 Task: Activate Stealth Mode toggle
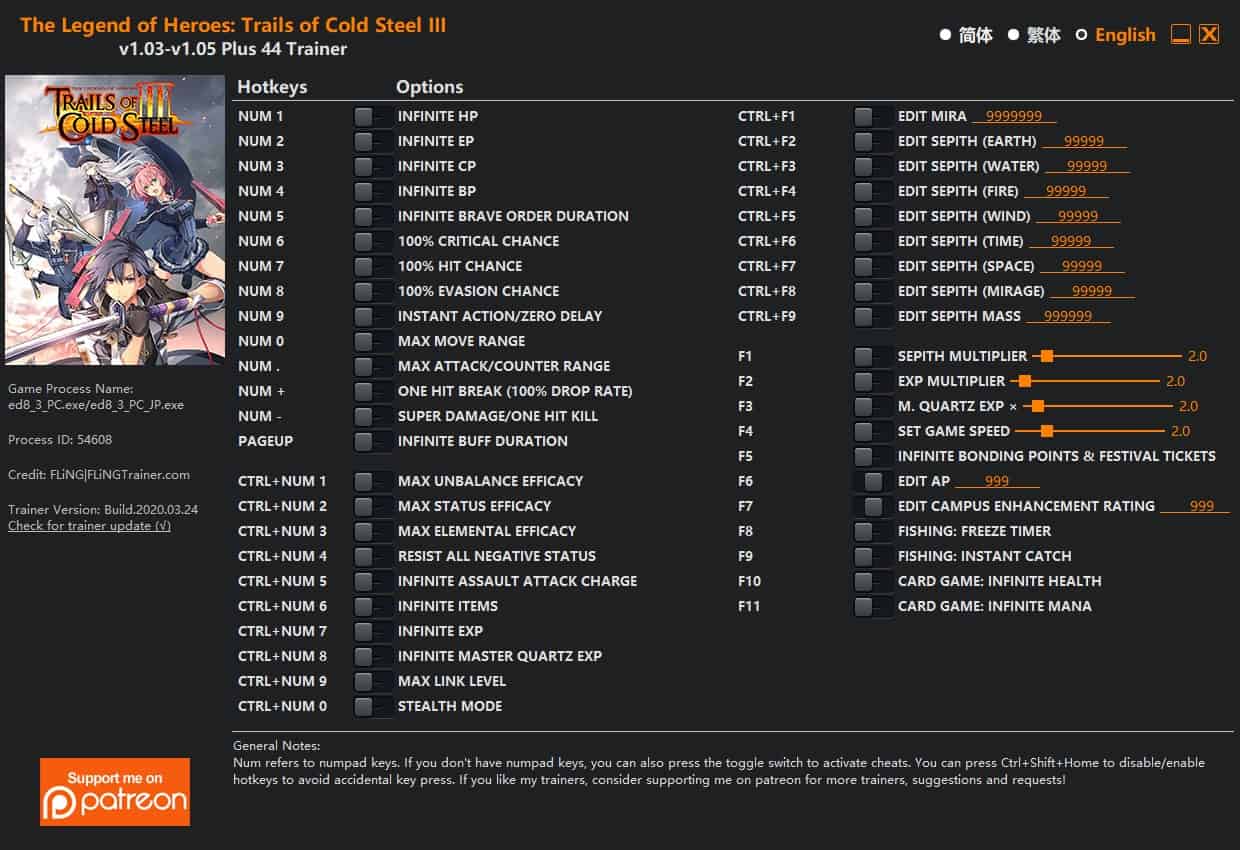(373, 707)
